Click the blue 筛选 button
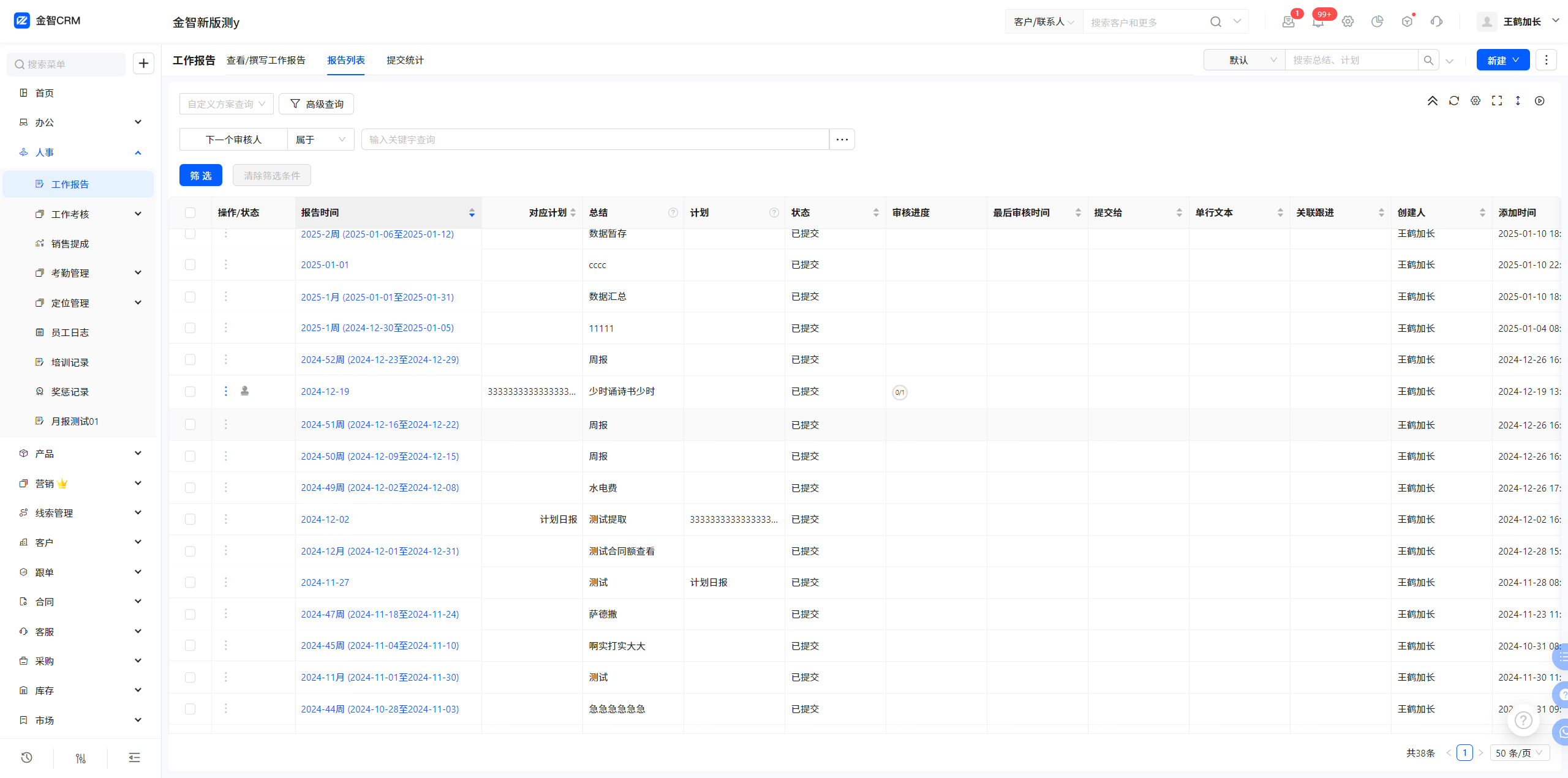The height and width of the screenshot is (778, 1568). [200, 176]
